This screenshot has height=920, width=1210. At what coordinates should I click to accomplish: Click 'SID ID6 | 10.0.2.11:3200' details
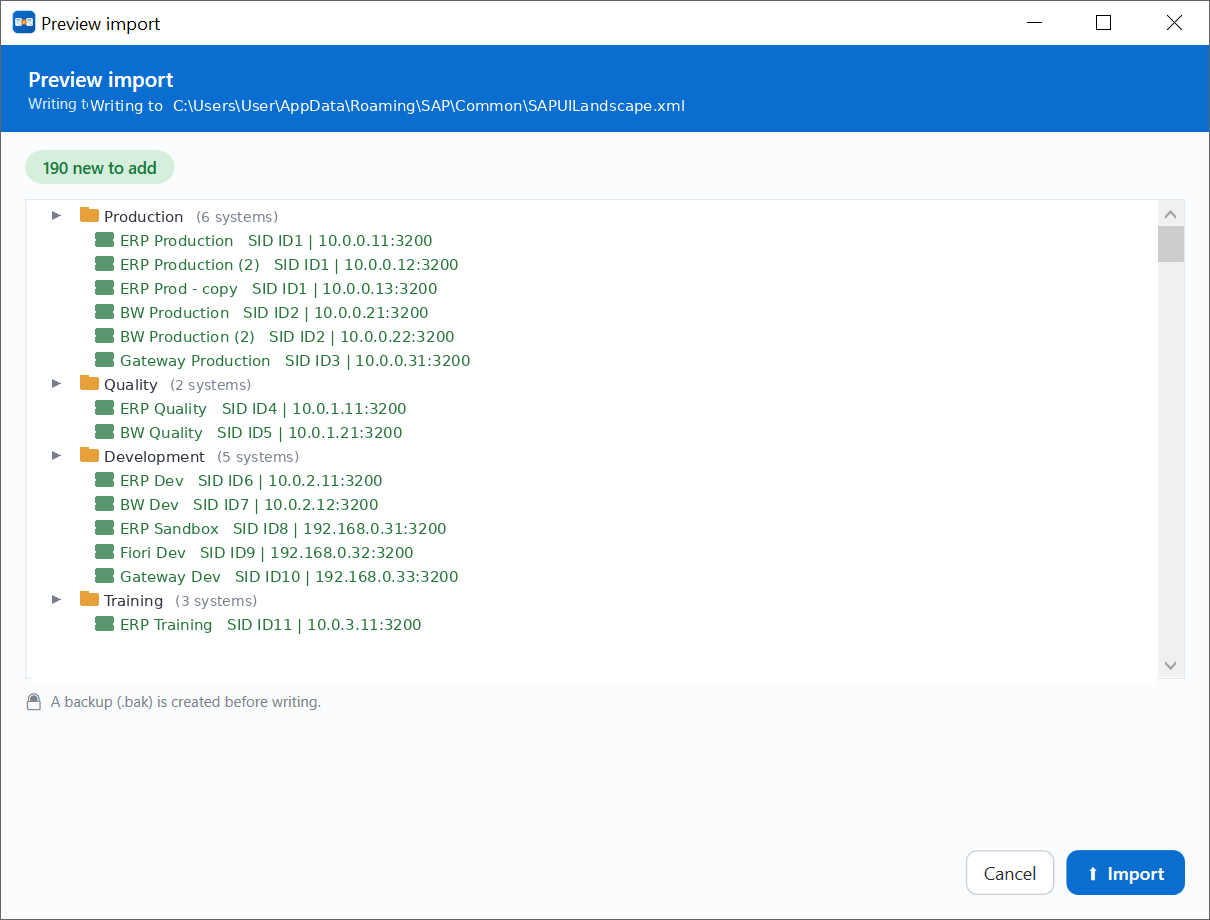290,481
